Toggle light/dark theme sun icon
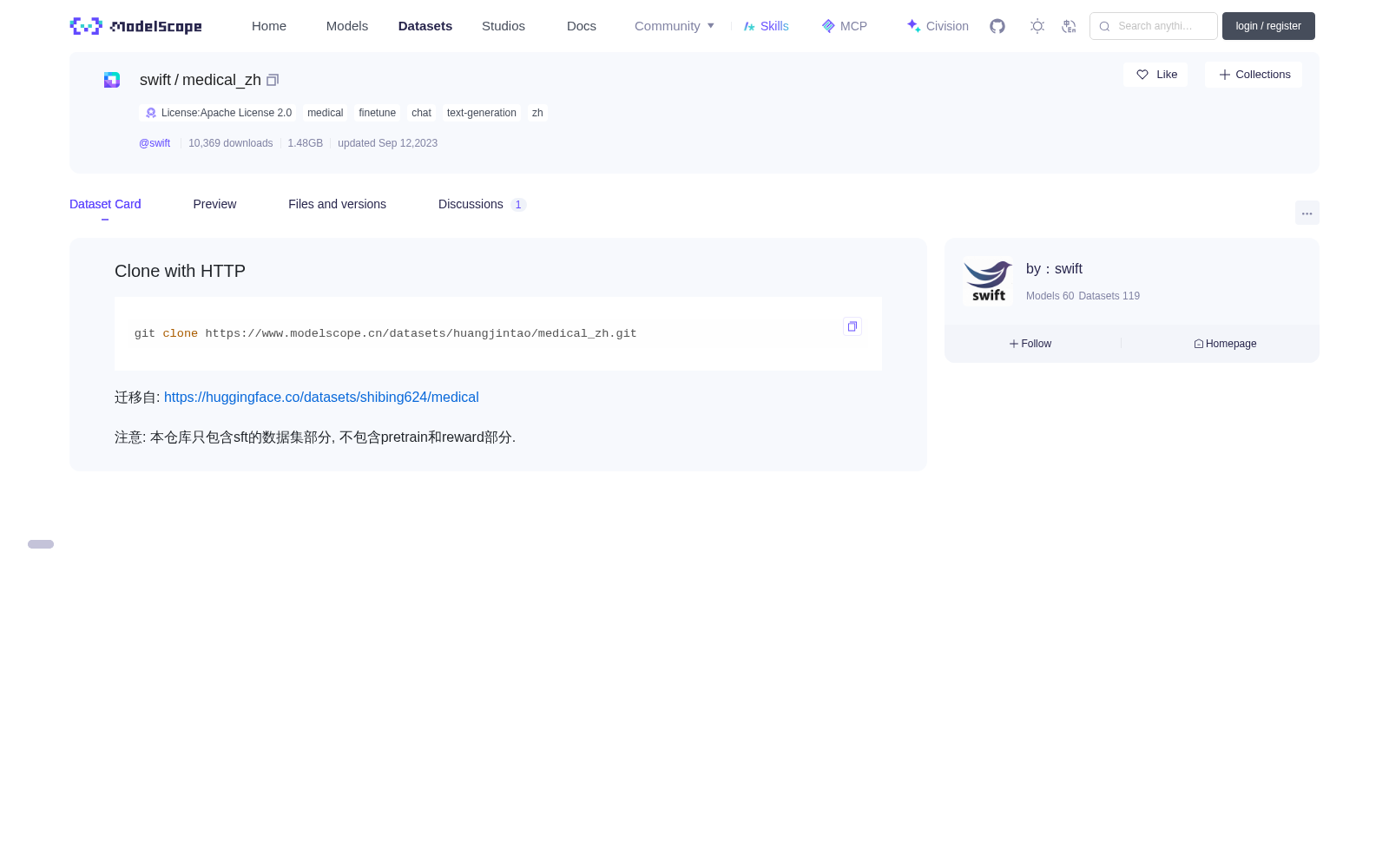This screenshot has width=1389, height=868. (1037, 26)
